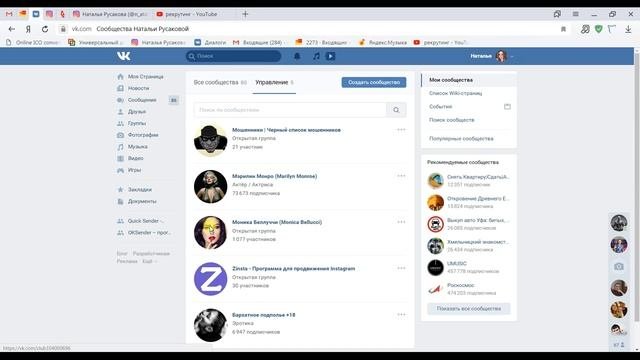Click the green shield protection icon
This screenshot has width=640, height=360.
coord(598,29)
